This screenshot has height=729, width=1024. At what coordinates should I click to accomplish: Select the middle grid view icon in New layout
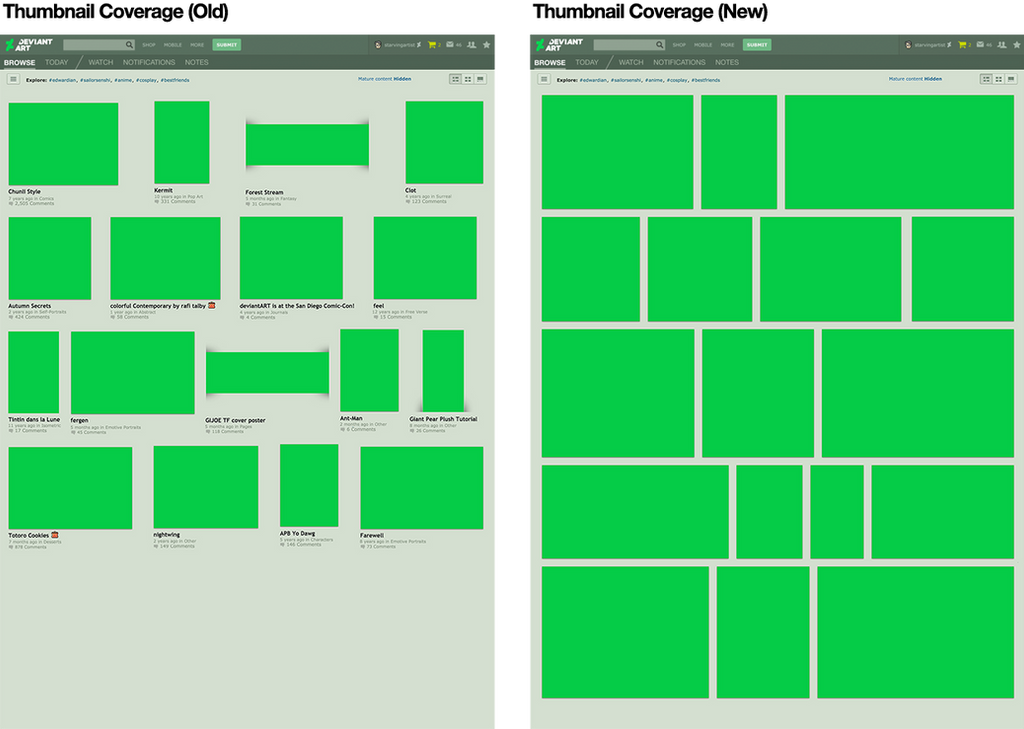coord(998,79)
